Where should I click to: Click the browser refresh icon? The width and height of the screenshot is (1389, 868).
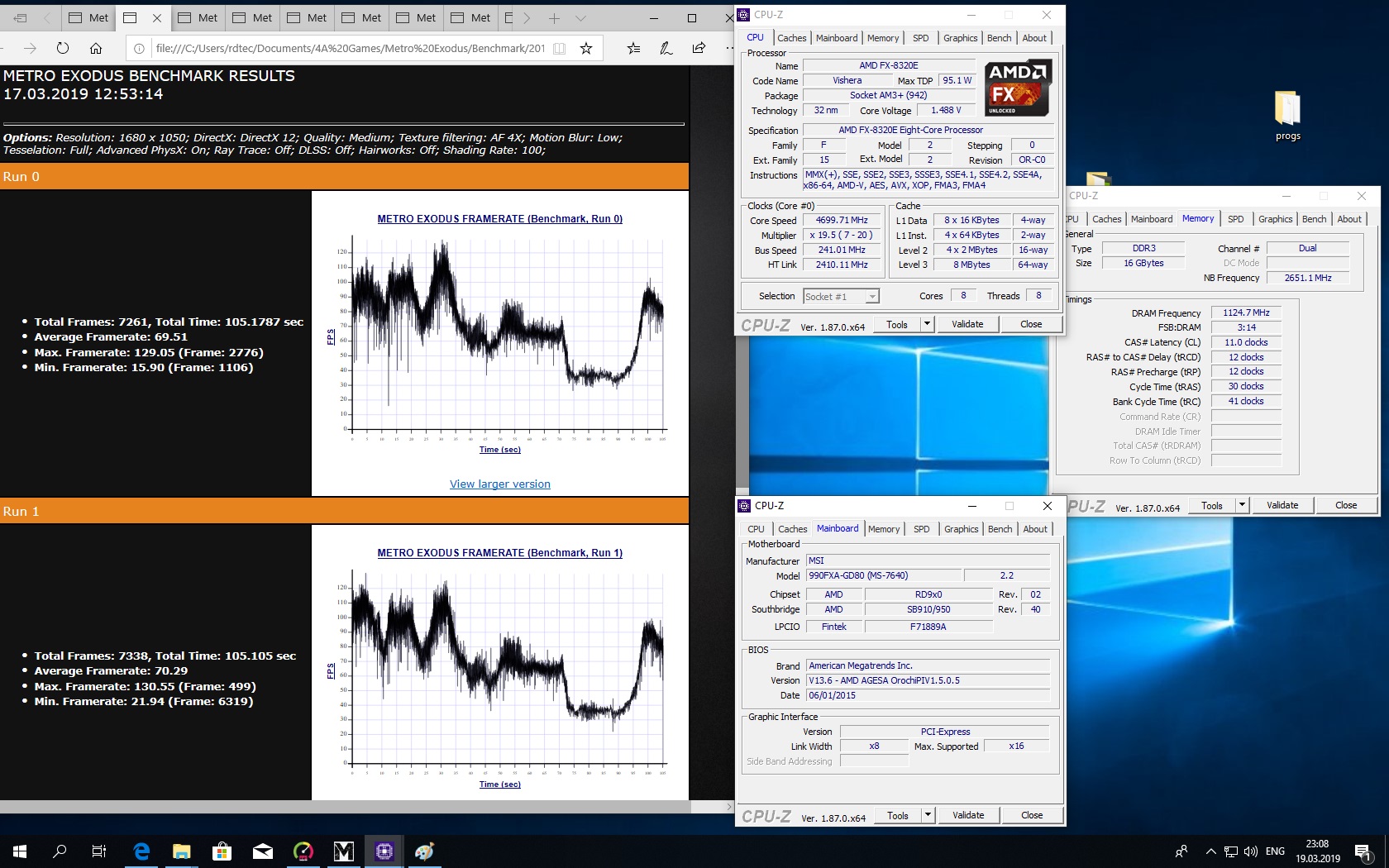coord(63,48)
